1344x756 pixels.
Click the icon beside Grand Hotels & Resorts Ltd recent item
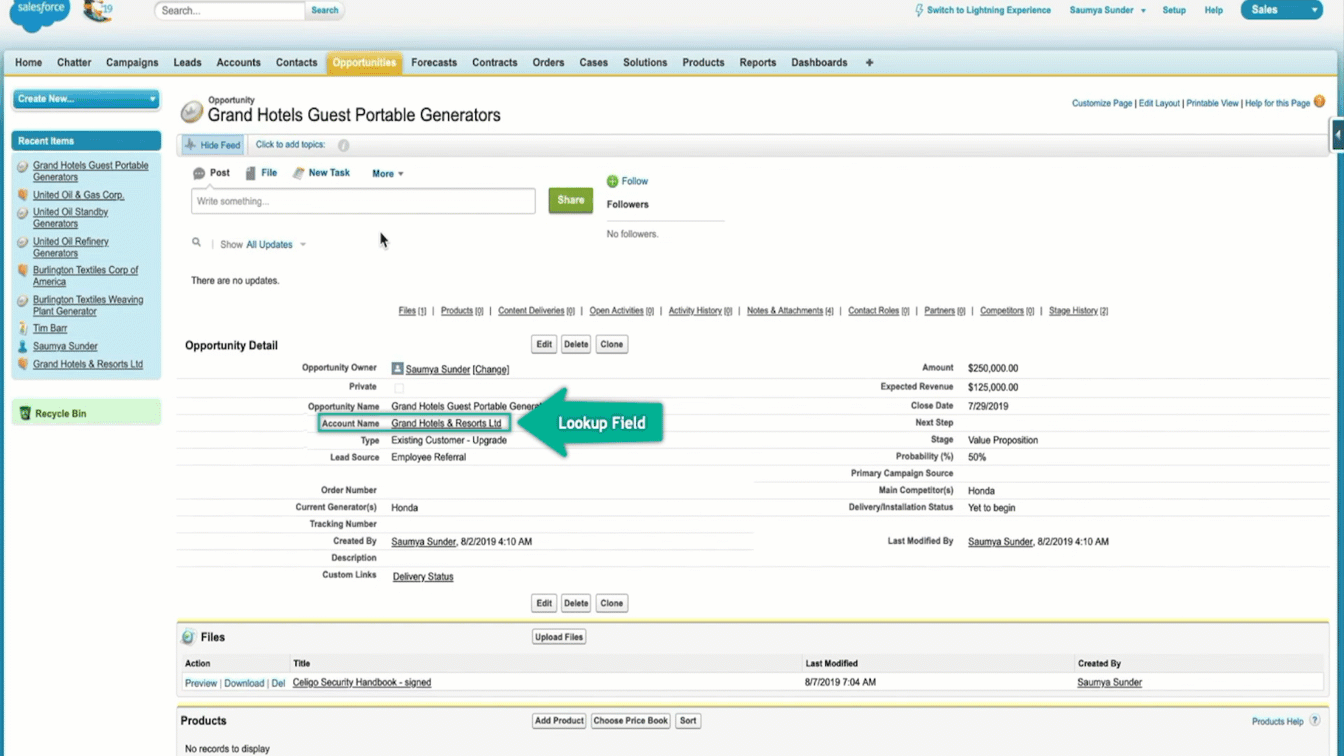[23, 364]
